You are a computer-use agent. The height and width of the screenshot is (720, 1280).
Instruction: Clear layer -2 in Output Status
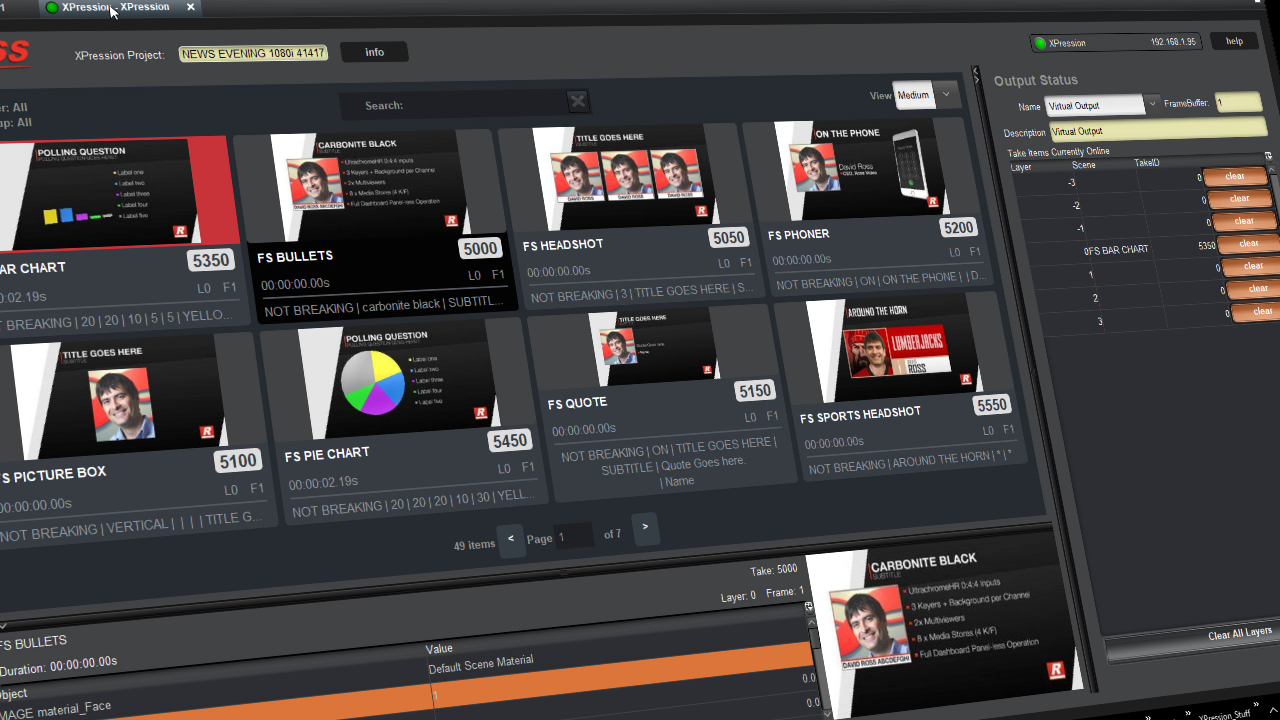tap(1240, 198)
